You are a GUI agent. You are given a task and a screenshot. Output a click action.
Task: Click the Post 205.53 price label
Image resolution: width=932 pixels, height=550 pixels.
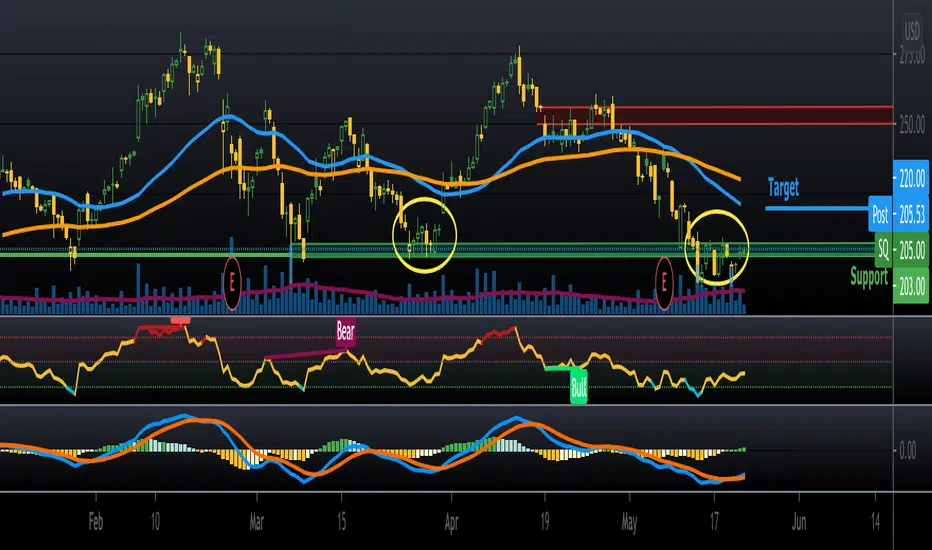898,214
